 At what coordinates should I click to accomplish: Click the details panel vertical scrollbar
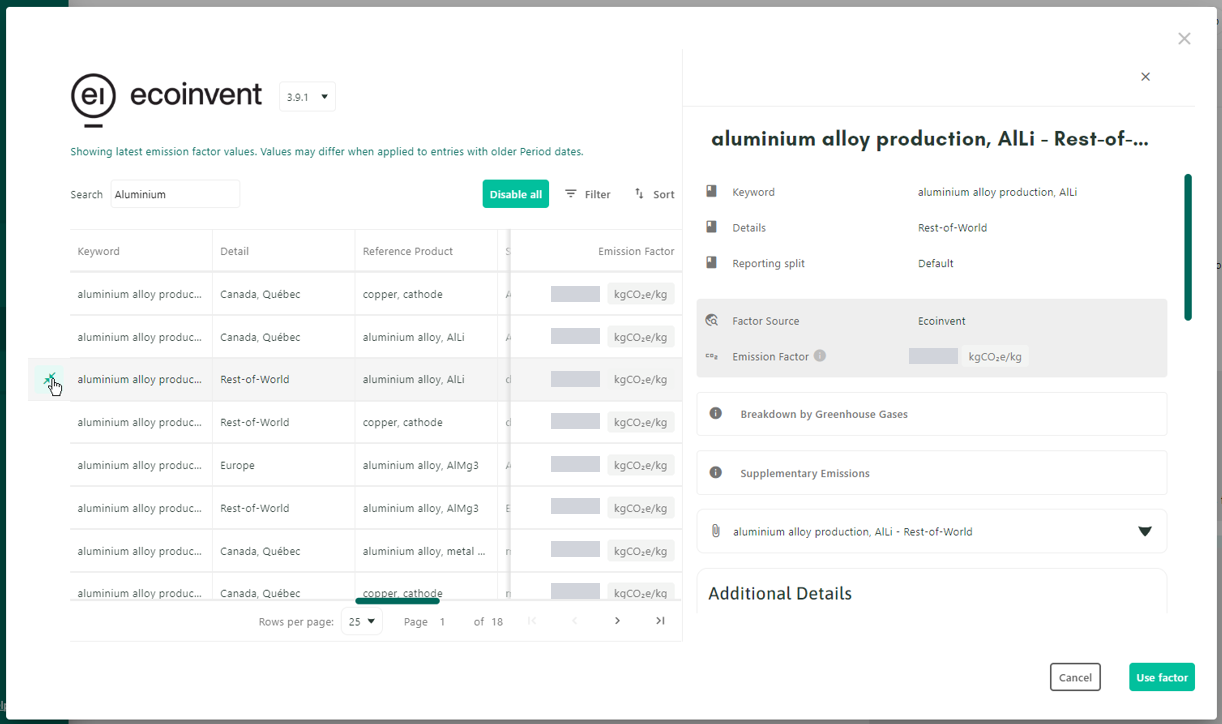1188,247
